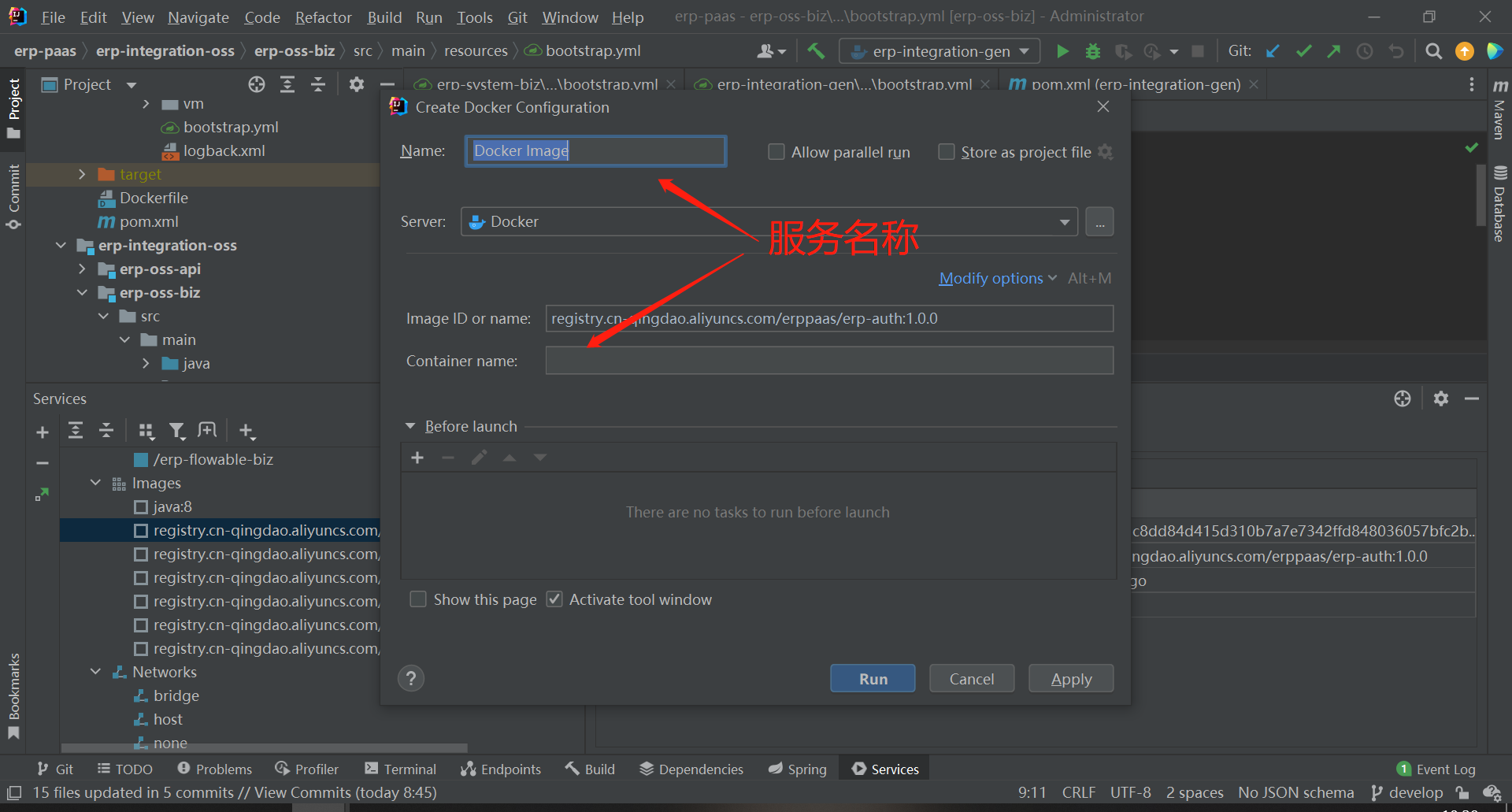Collapse the Images node in Services
Image resolution: width=1512 pixels, height=812 pixels.
[95, 483]
